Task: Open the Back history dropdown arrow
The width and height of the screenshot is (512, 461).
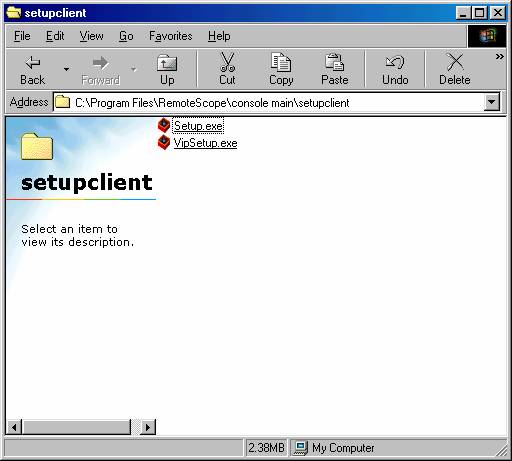Action: click(x=66, y=69)
